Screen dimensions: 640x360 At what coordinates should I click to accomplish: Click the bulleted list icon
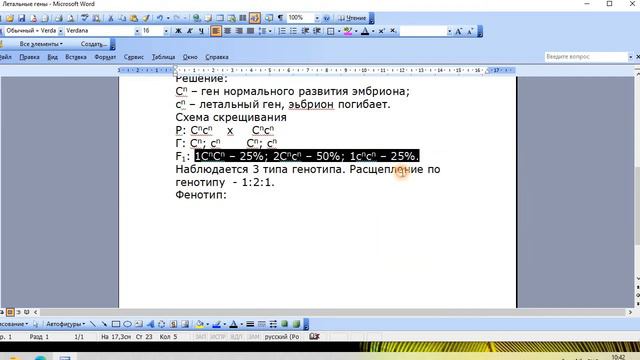point(293,31)
